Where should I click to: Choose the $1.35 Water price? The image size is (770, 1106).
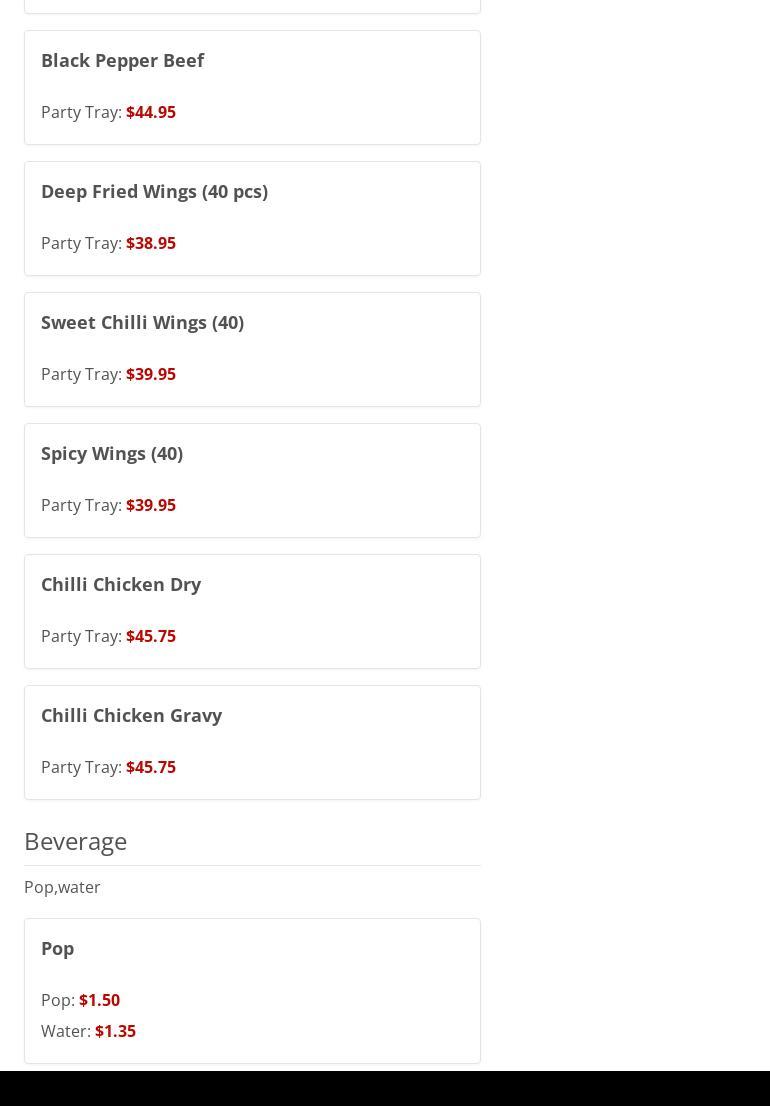coord(115,1031)
